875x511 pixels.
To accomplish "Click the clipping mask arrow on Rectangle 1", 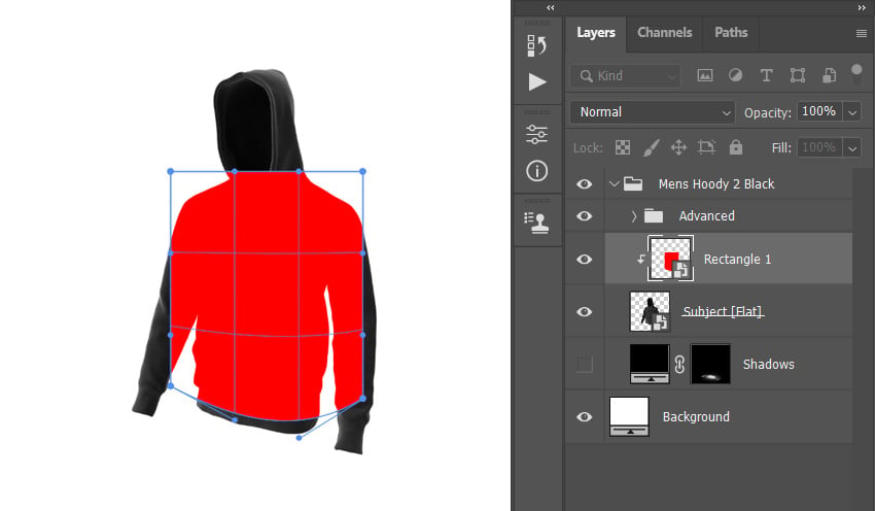I will [x=641, y=259].
